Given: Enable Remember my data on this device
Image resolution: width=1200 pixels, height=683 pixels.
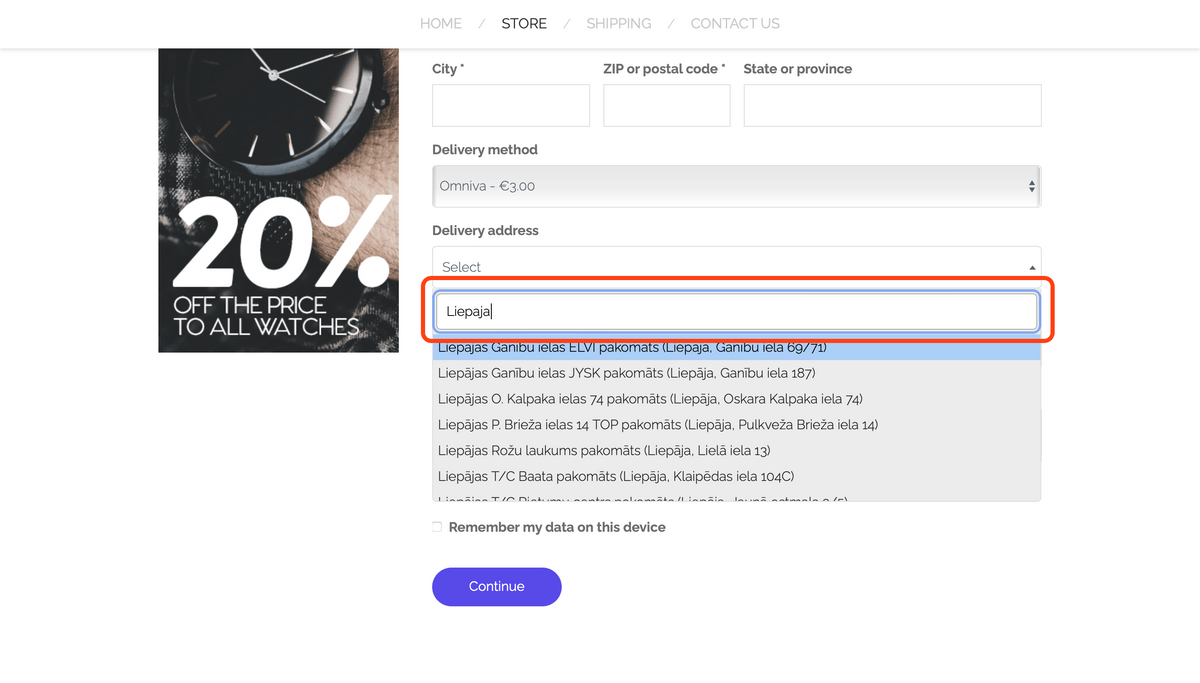Looking at the screenshot, I should pos(437,527).
